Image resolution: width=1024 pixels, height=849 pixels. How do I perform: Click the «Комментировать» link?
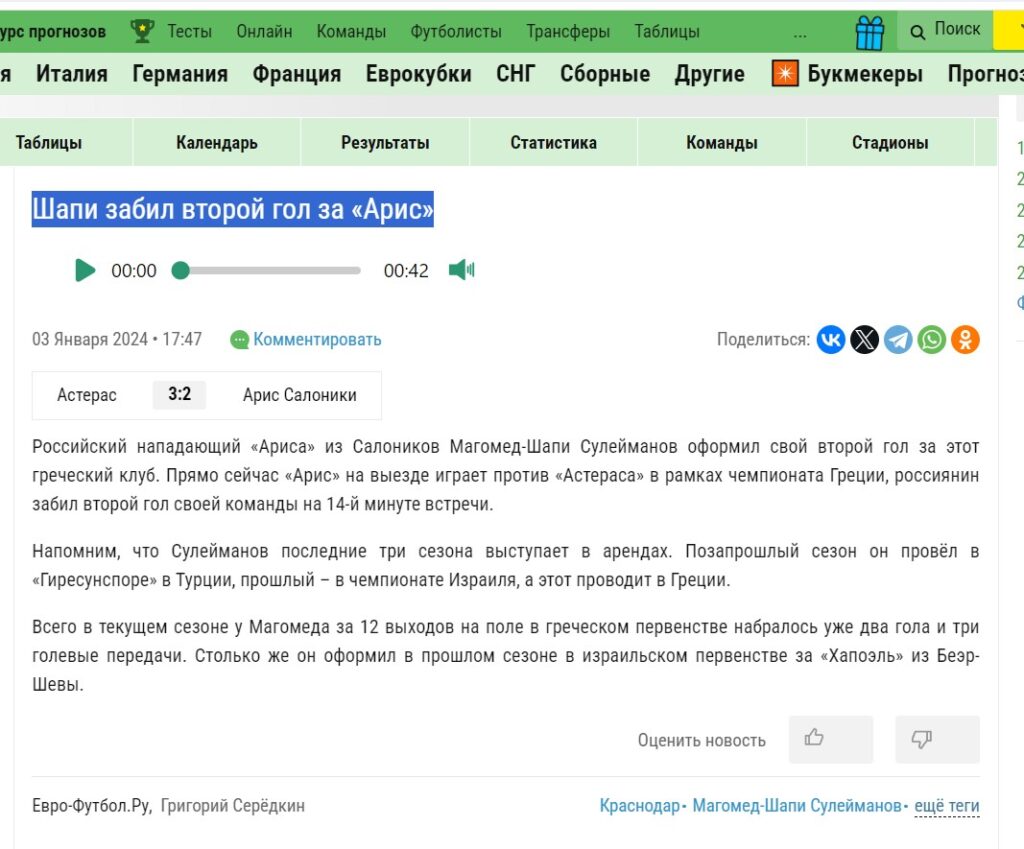(316, 340)
